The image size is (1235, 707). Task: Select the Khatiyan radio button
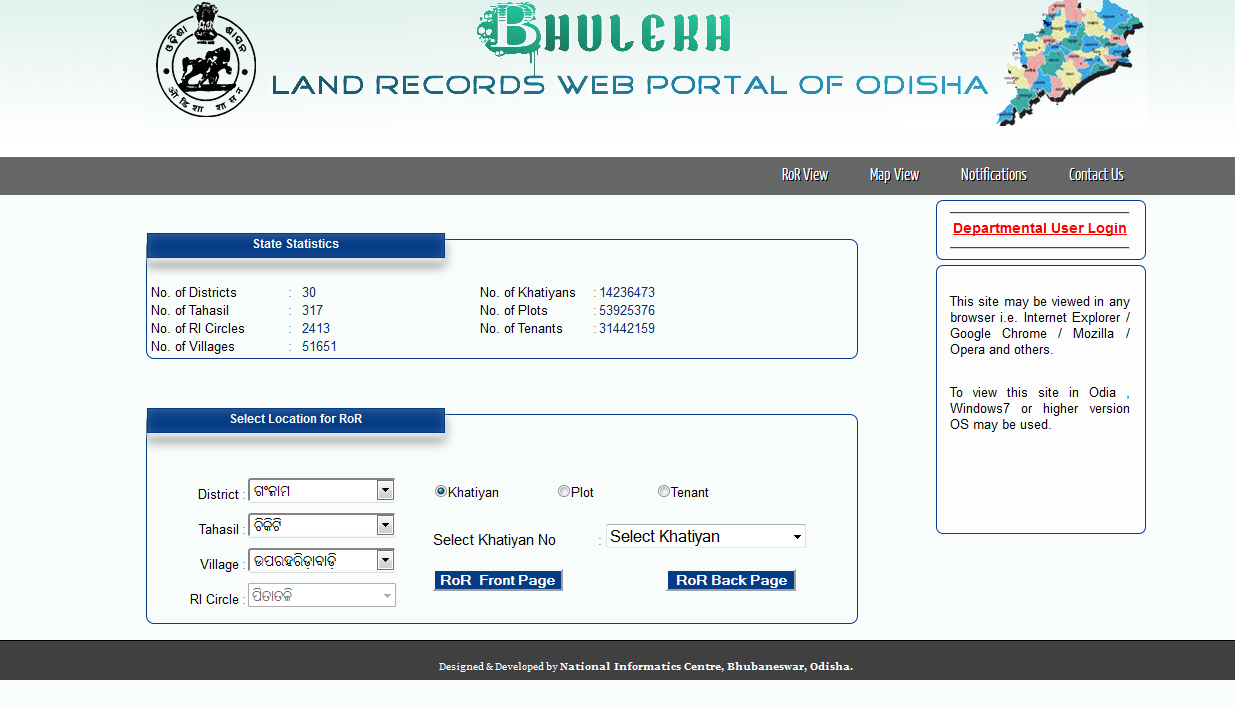pos(441,491)
